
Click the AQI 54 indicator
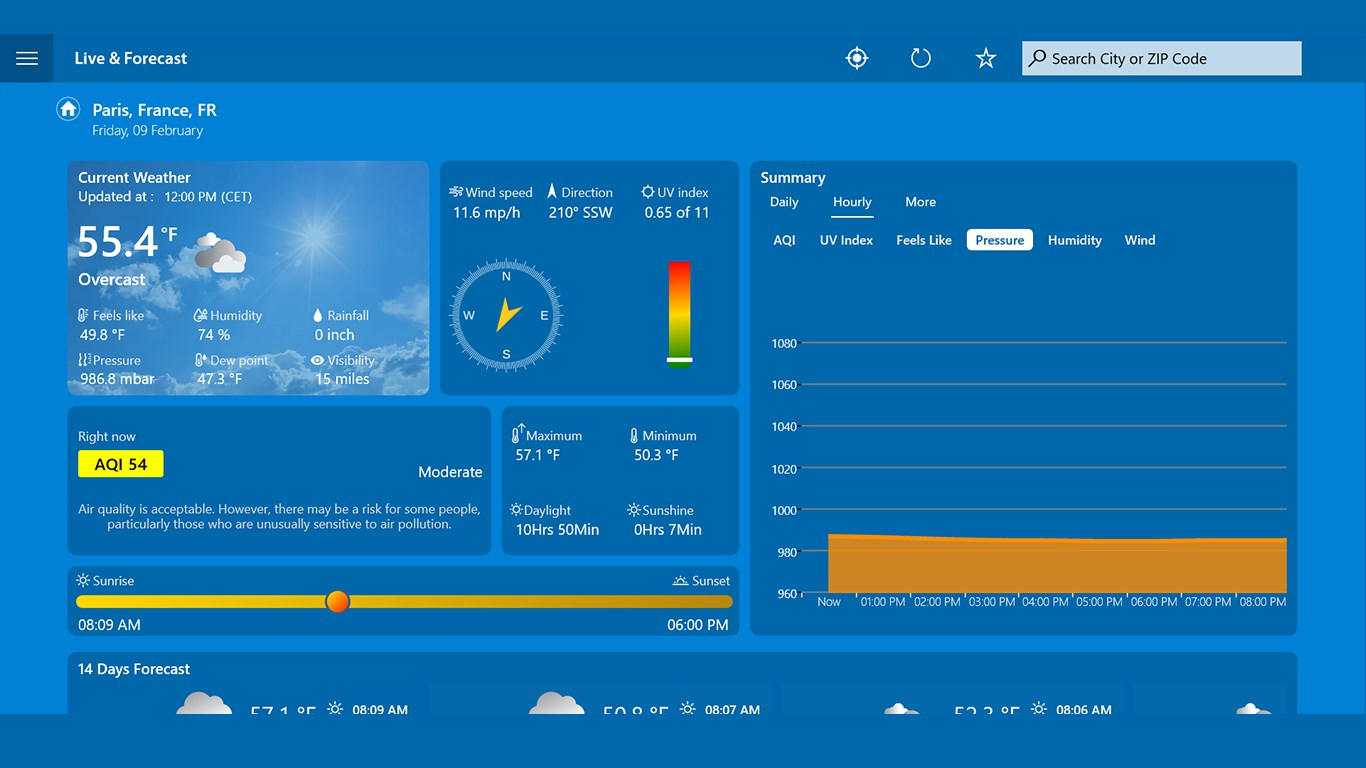point(120,463)
